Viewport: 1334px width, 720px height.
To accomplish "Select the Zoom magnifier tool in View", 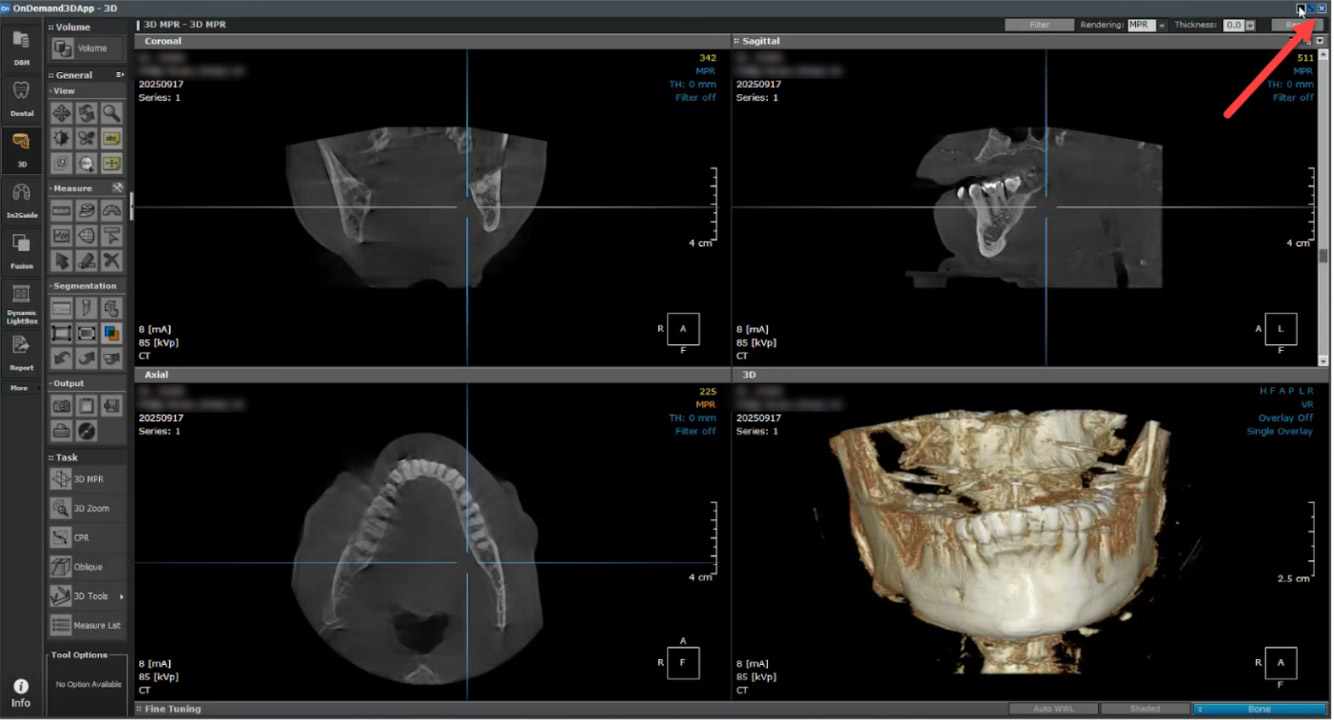I will coord(112,113).
